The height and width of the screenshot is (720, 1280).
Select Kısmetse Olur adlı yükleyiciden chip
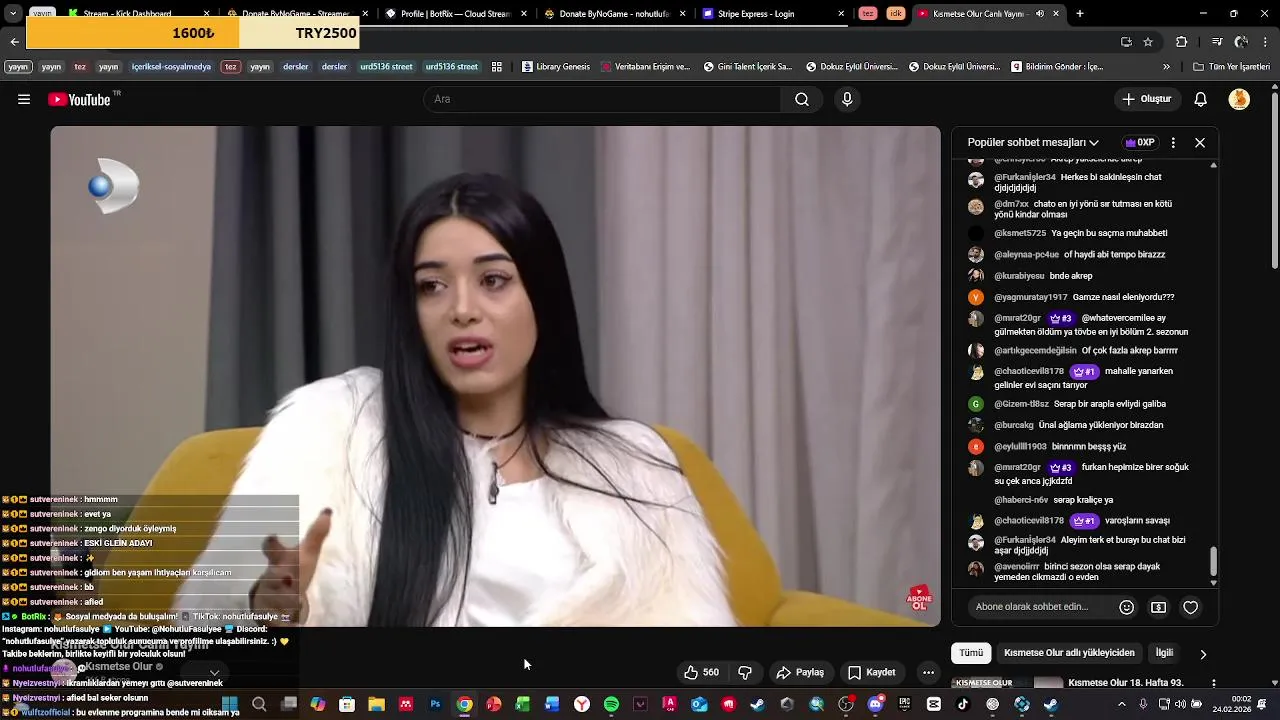pos(1069,653)
